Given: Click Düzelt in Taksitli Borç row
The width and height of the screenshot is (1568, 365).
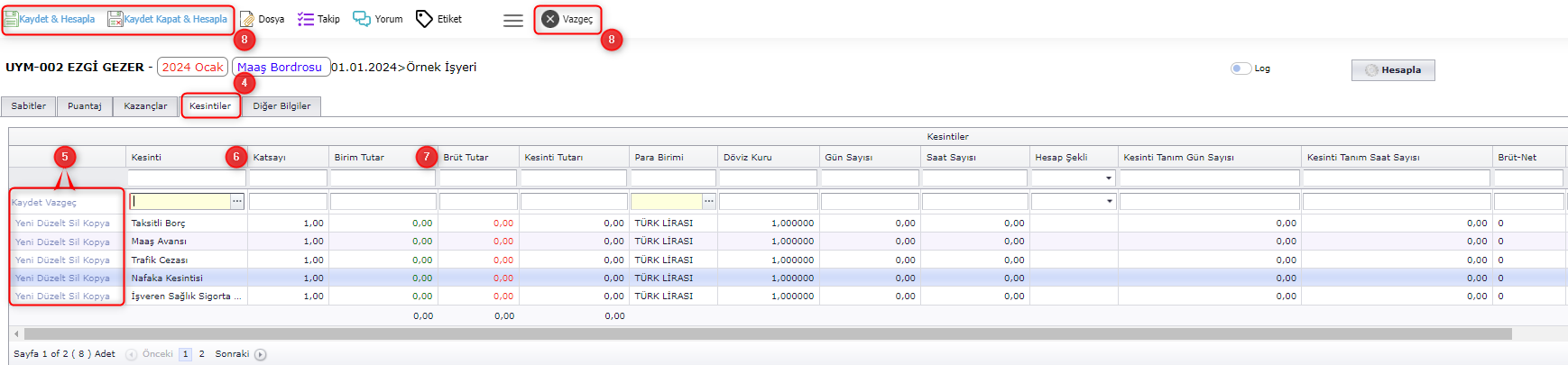Looking at the screenshot, I should click(51, 224).
